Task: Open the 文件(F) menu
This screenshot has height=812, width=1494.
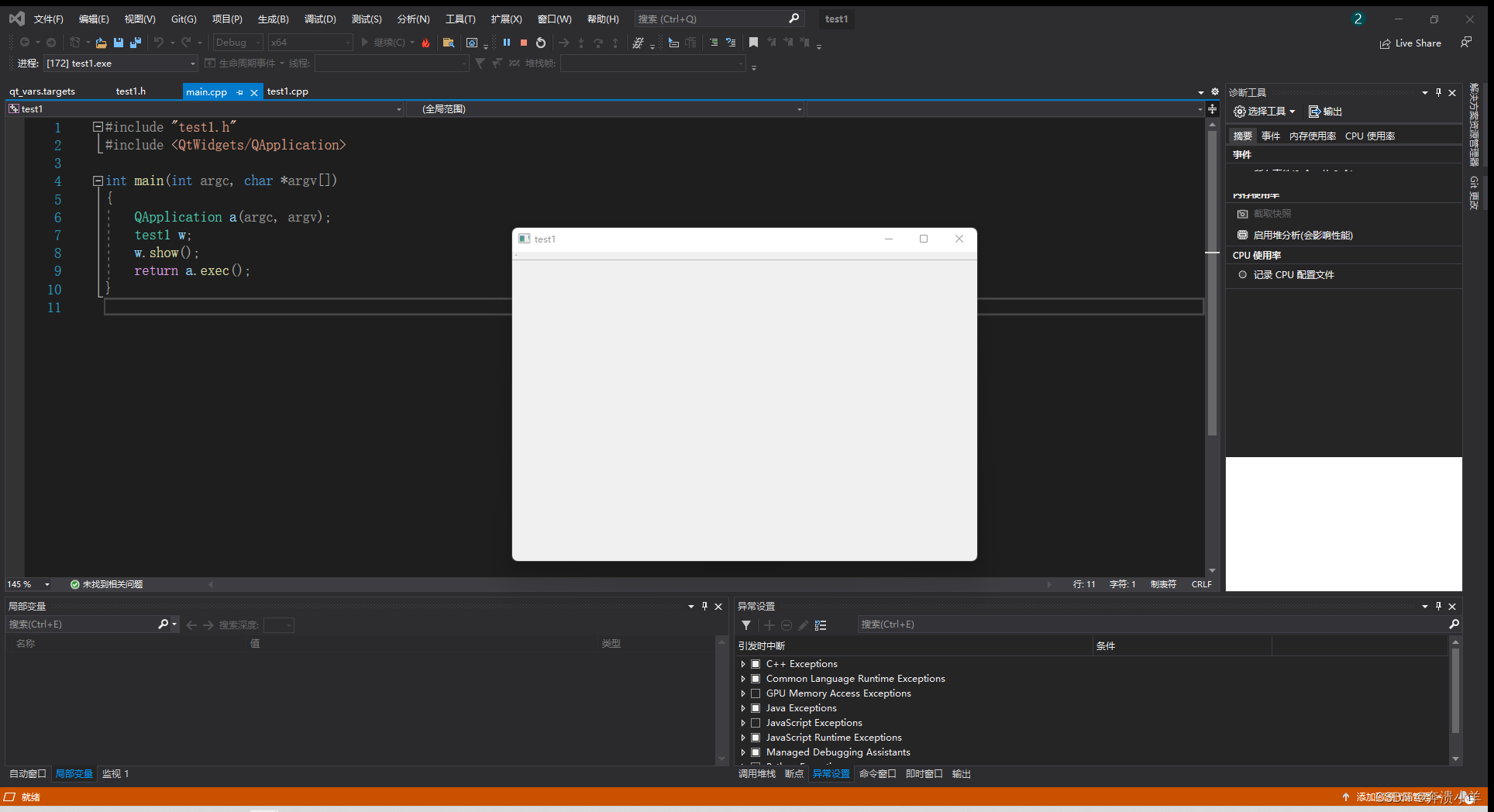Action: click(49, 19)
